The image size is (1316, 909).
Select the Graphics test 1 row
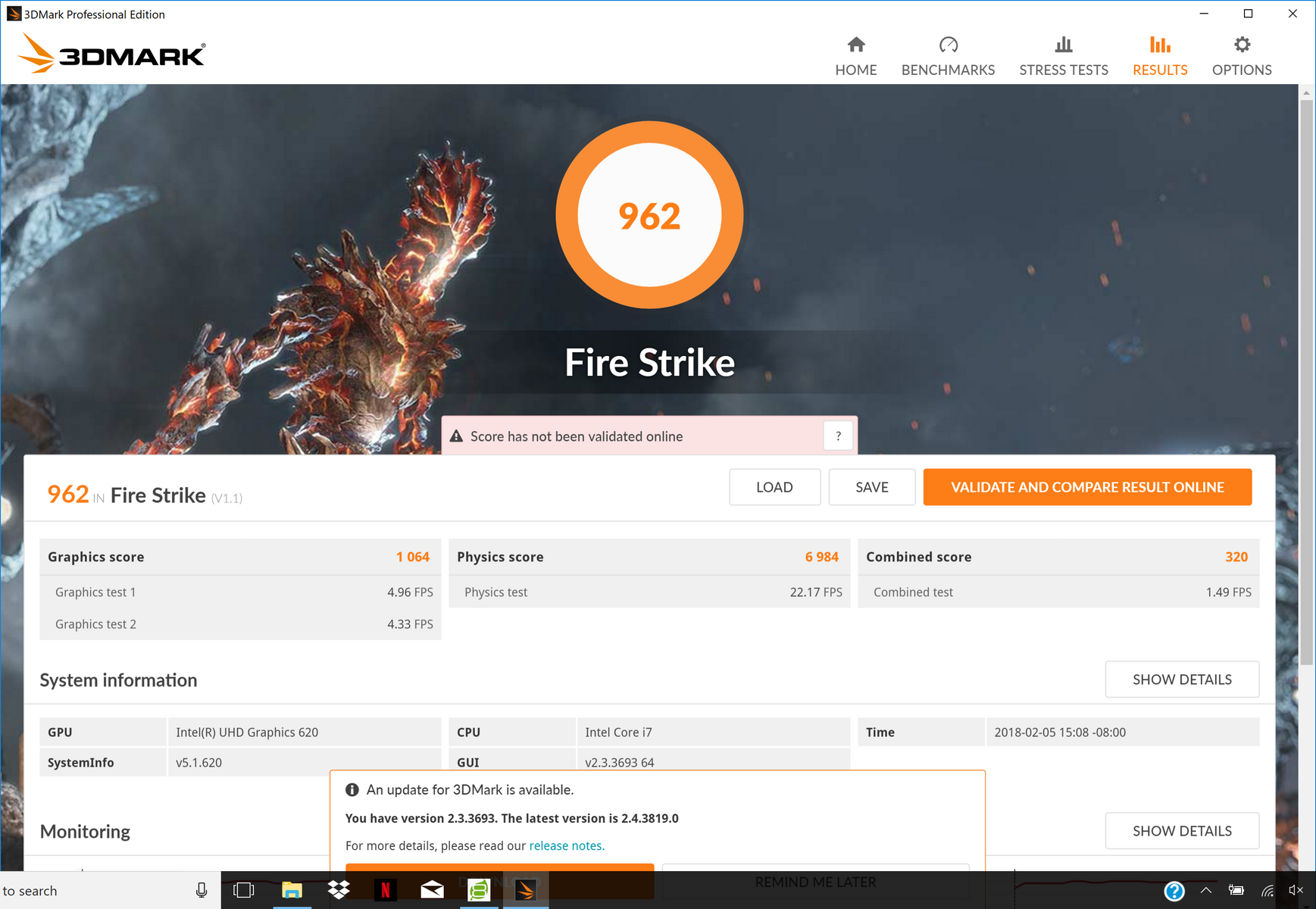240,592
